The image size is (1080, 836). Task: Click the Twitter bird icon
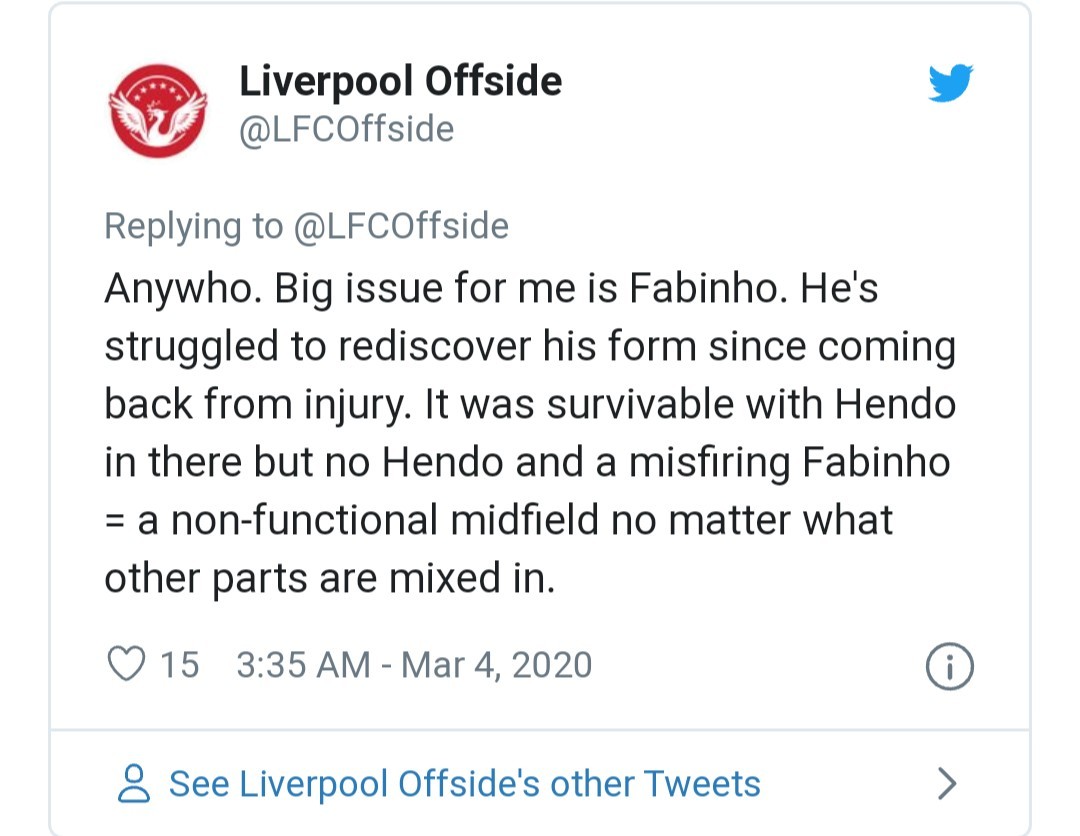950,84
